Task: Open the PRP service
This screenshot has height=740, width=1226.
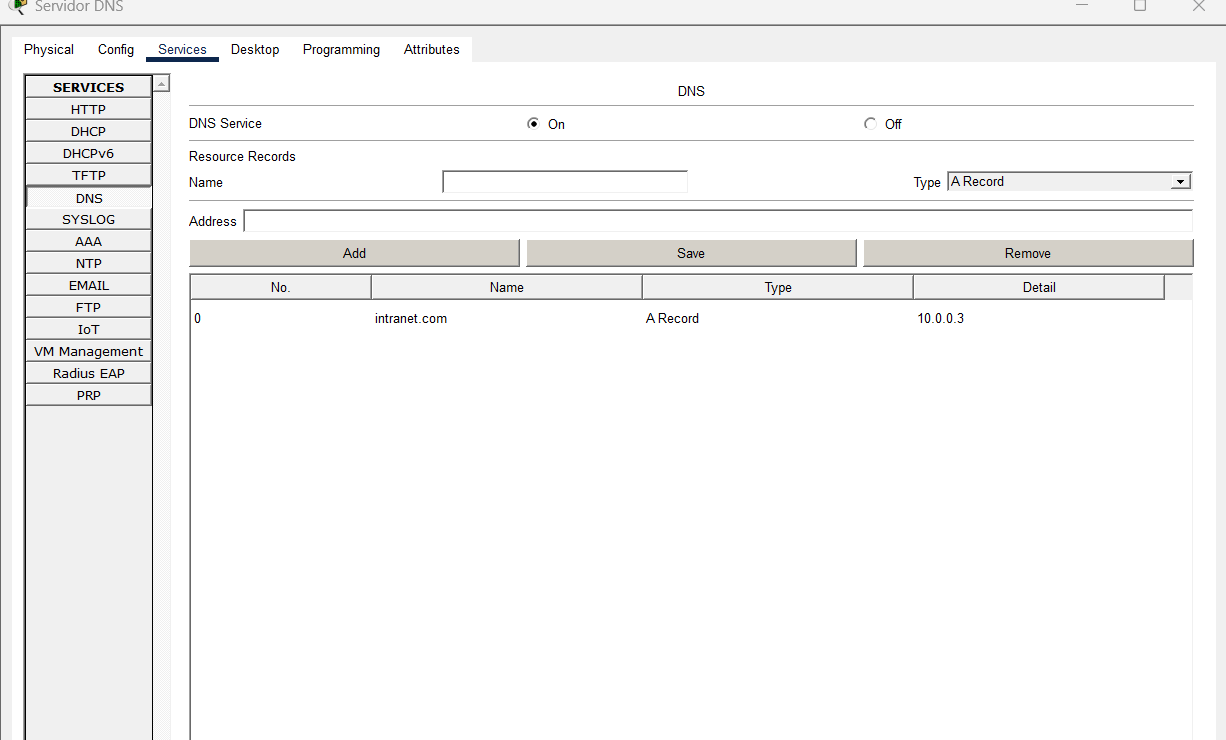Action: (x=88, y=395)
